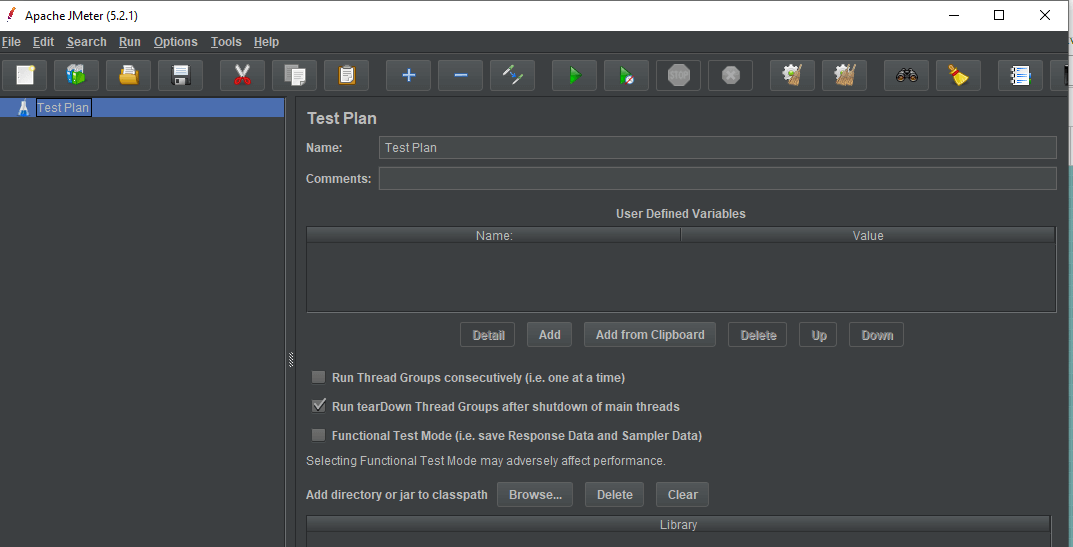Click the classpath Delete button
Viewport: 1073px width, 547px height.
(615, 494)
